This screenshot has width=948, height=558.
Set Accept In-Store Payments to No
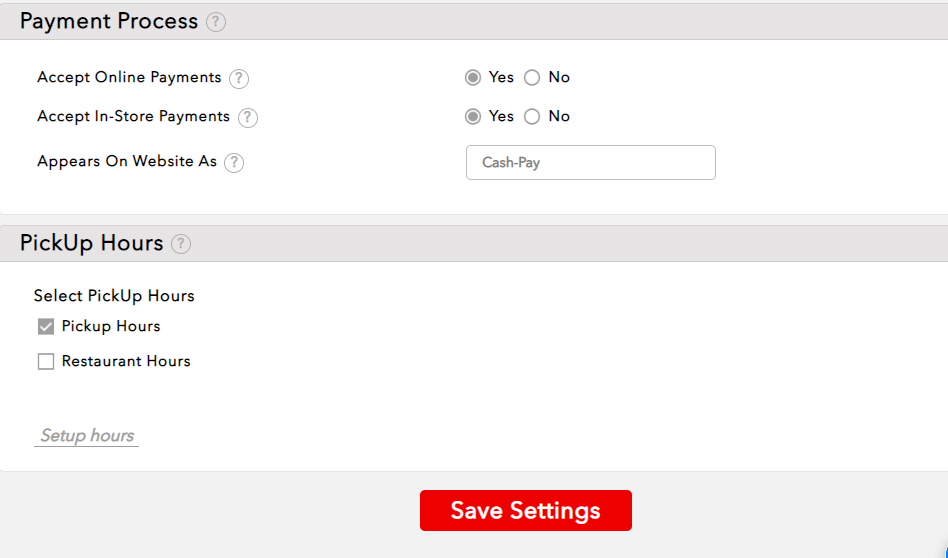(x=532, y=117)
